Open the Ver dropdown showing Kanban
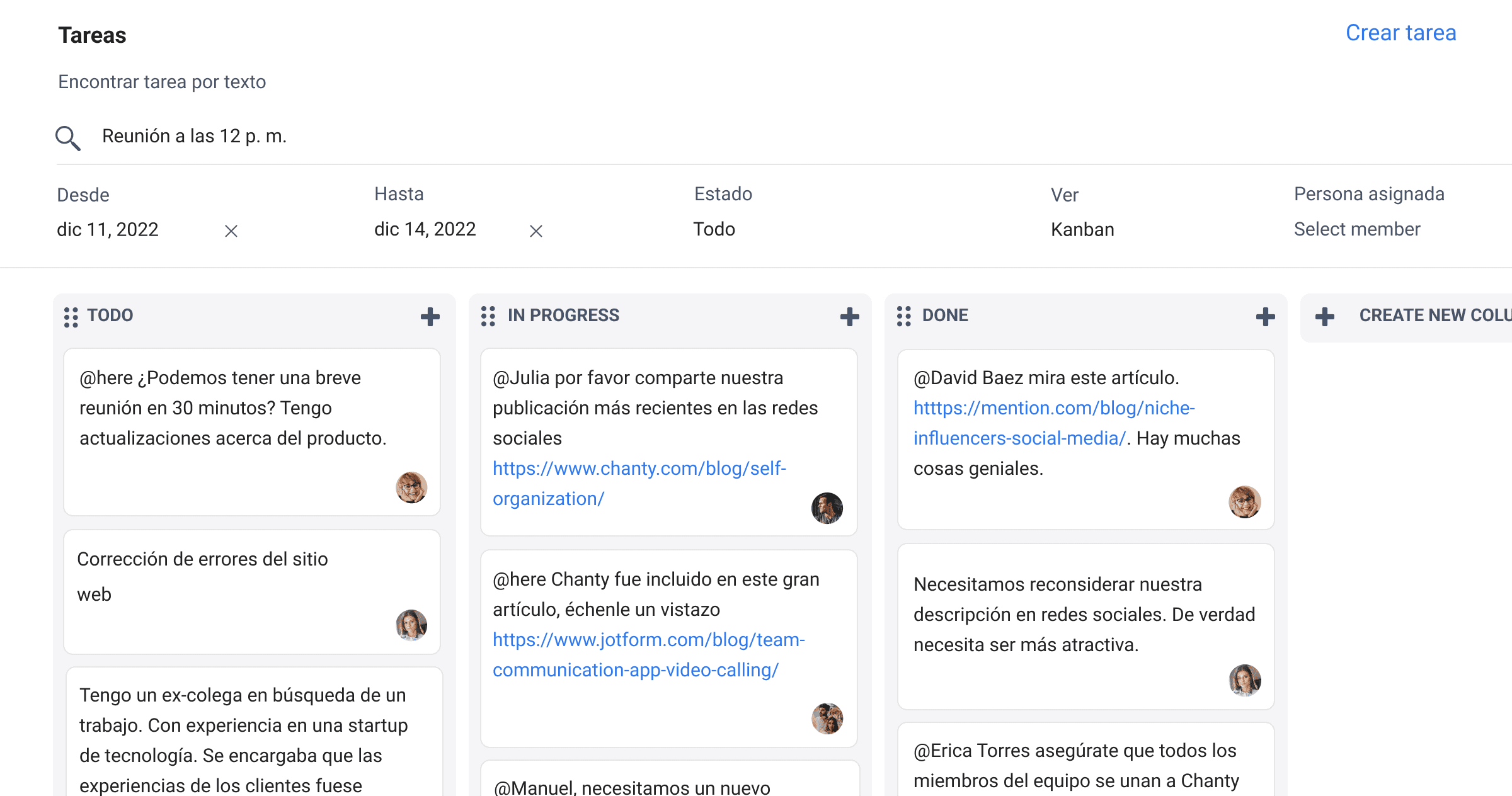The height and width of the screenshot is (796, 1512). (1082, 229)
